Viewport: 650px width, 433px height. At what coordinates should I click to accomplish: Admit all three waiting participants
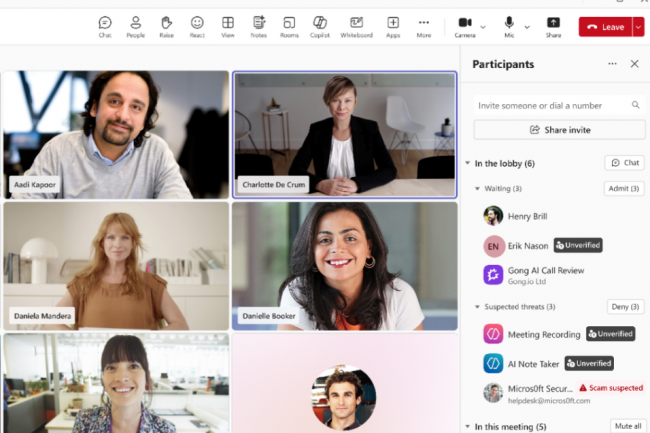click(x=624, y=189)
